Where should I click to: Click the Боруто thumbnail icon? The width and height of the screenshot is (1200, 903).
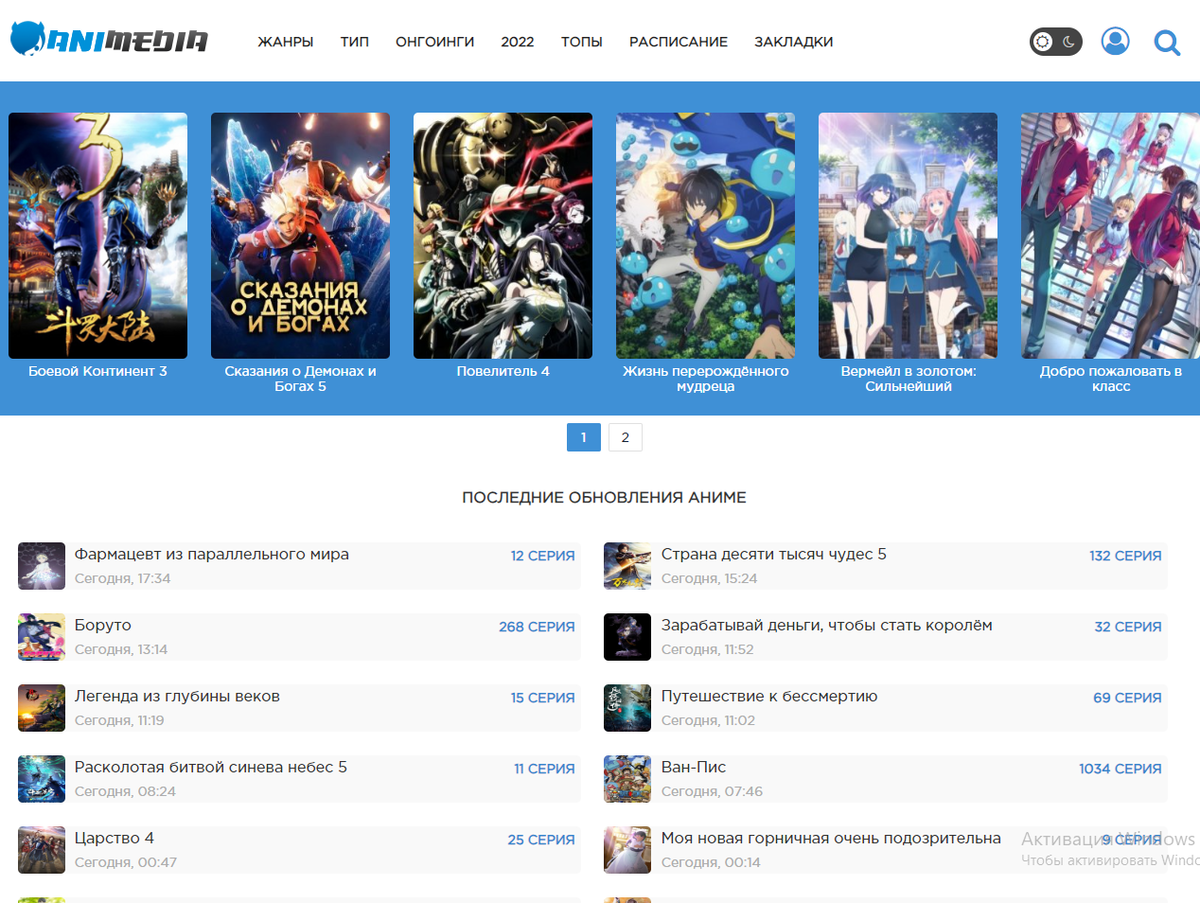tap(42, 637)
